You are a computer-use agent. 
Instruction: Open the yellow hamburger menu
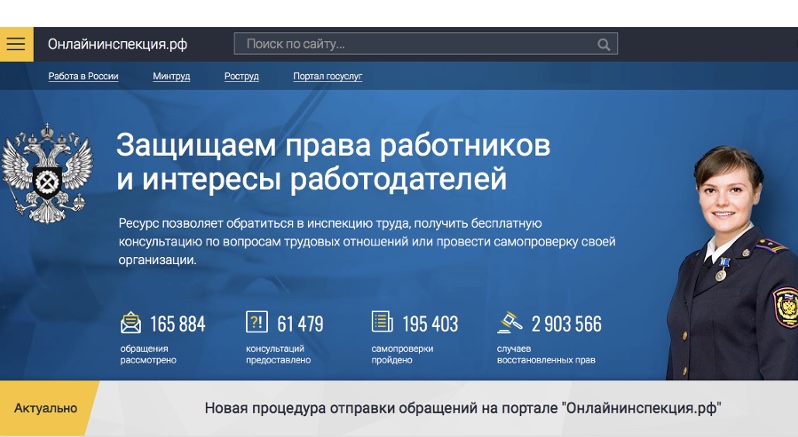[16, 44]
